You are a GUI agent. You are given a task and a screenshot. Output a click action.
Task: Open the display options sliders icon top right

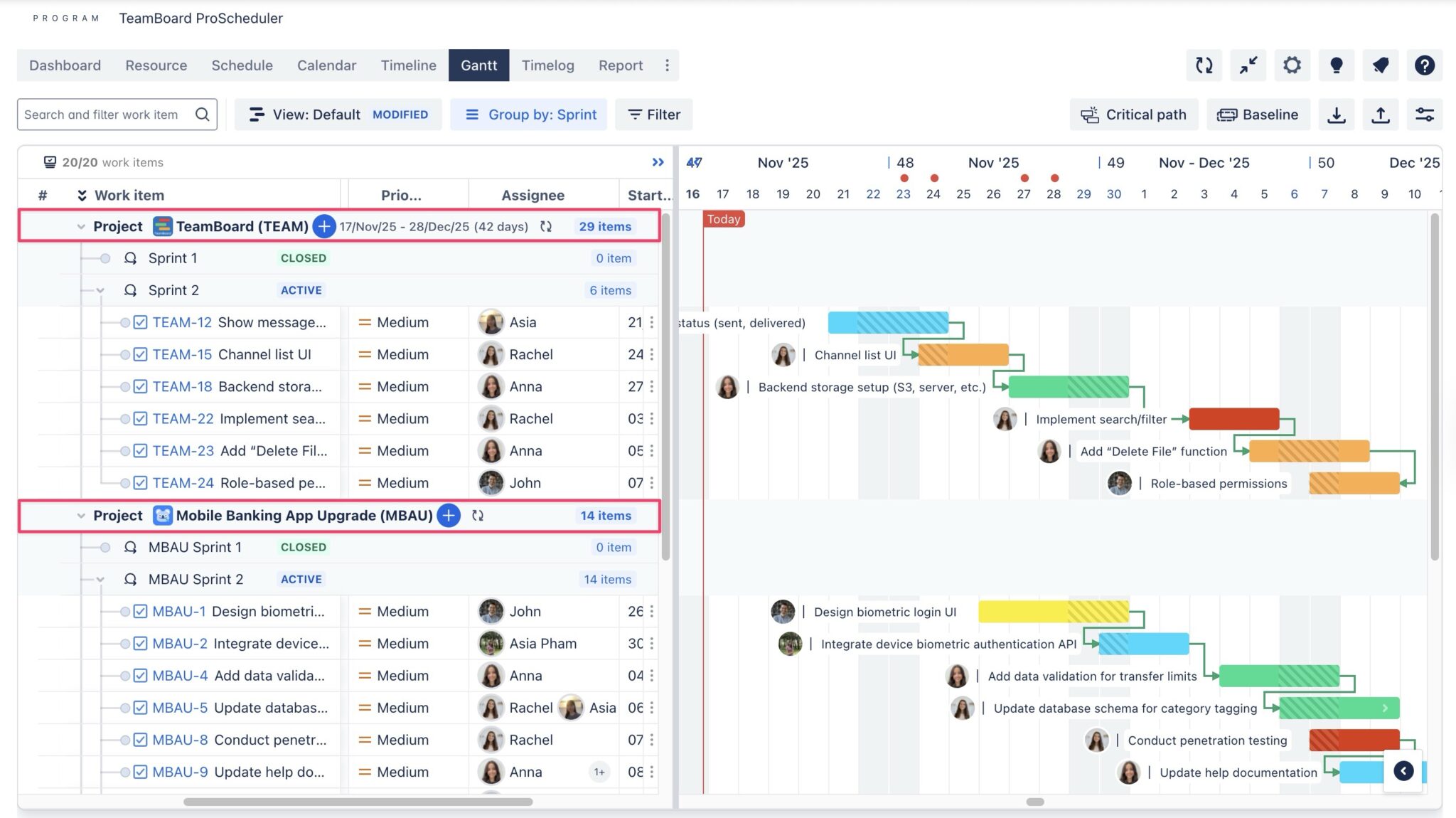1425,115
